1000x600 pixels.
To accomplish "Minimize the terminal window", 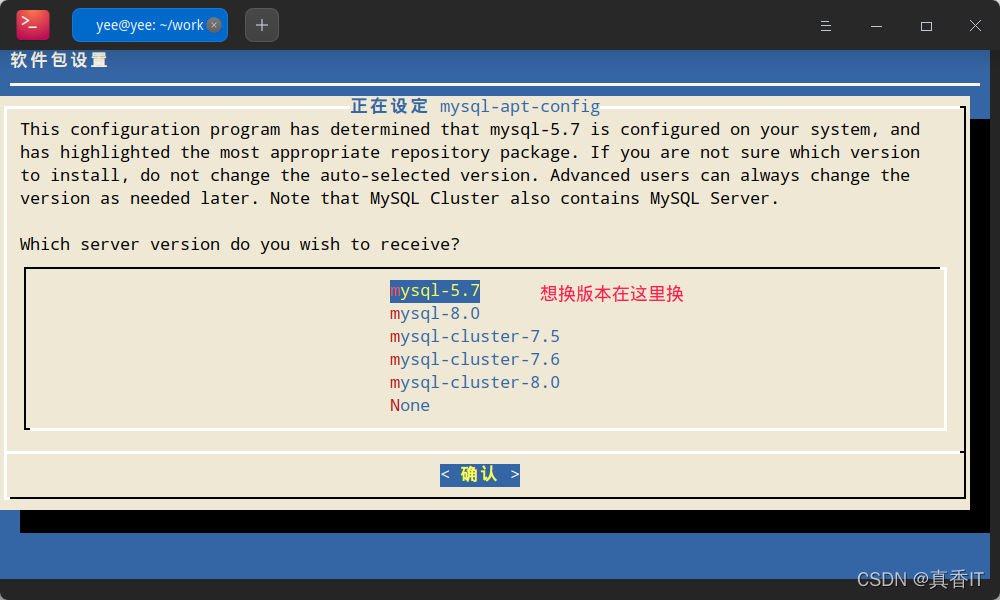I will tap(876, 26).
